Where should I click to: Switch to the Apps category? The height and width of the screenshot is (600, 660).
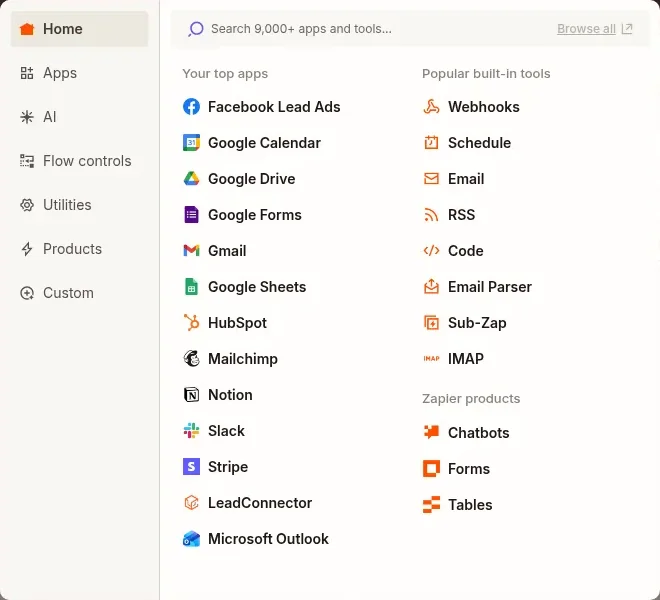click(80, 73)
